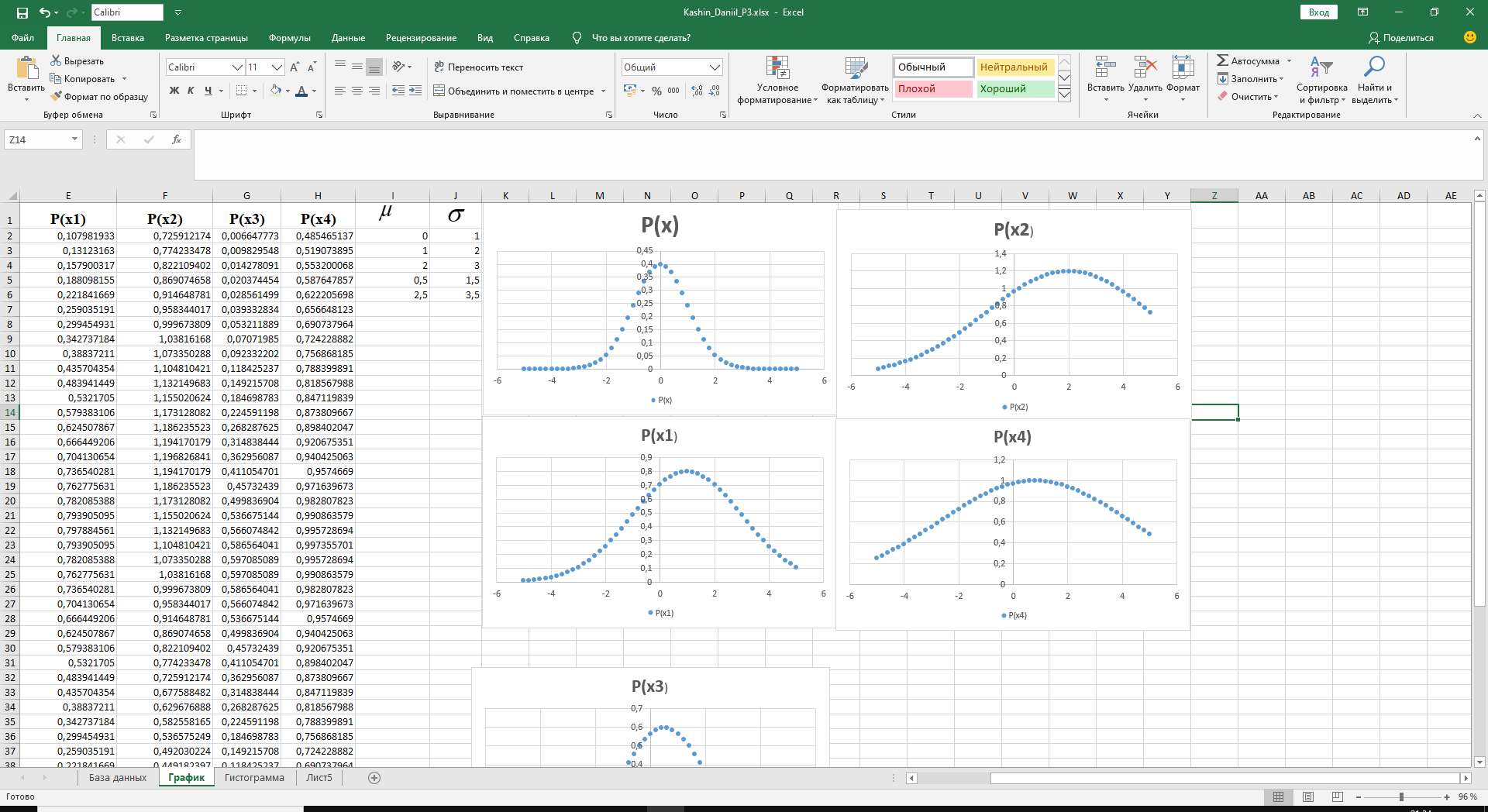Viewport: 1488px width, 812px height.
Task: Open Borders tool in Шрифт group
Action: tap(241, 91)
